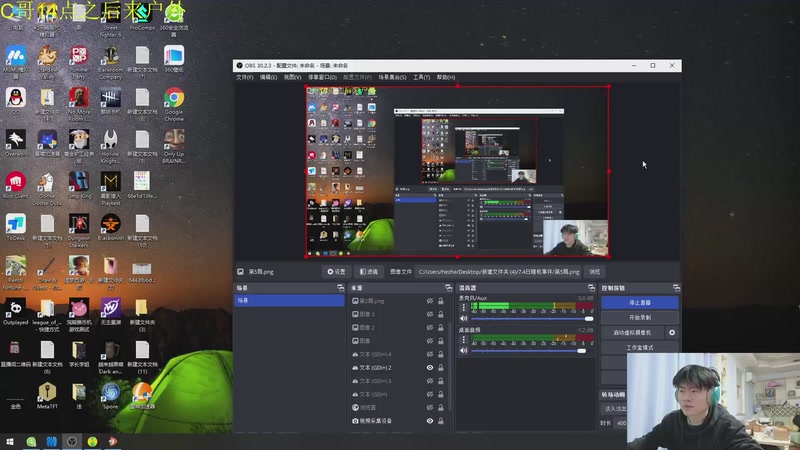Screen dimensions: 800x450
Task: Select the 文本 (GDI+) source row
Action: (x=398, y=394)
